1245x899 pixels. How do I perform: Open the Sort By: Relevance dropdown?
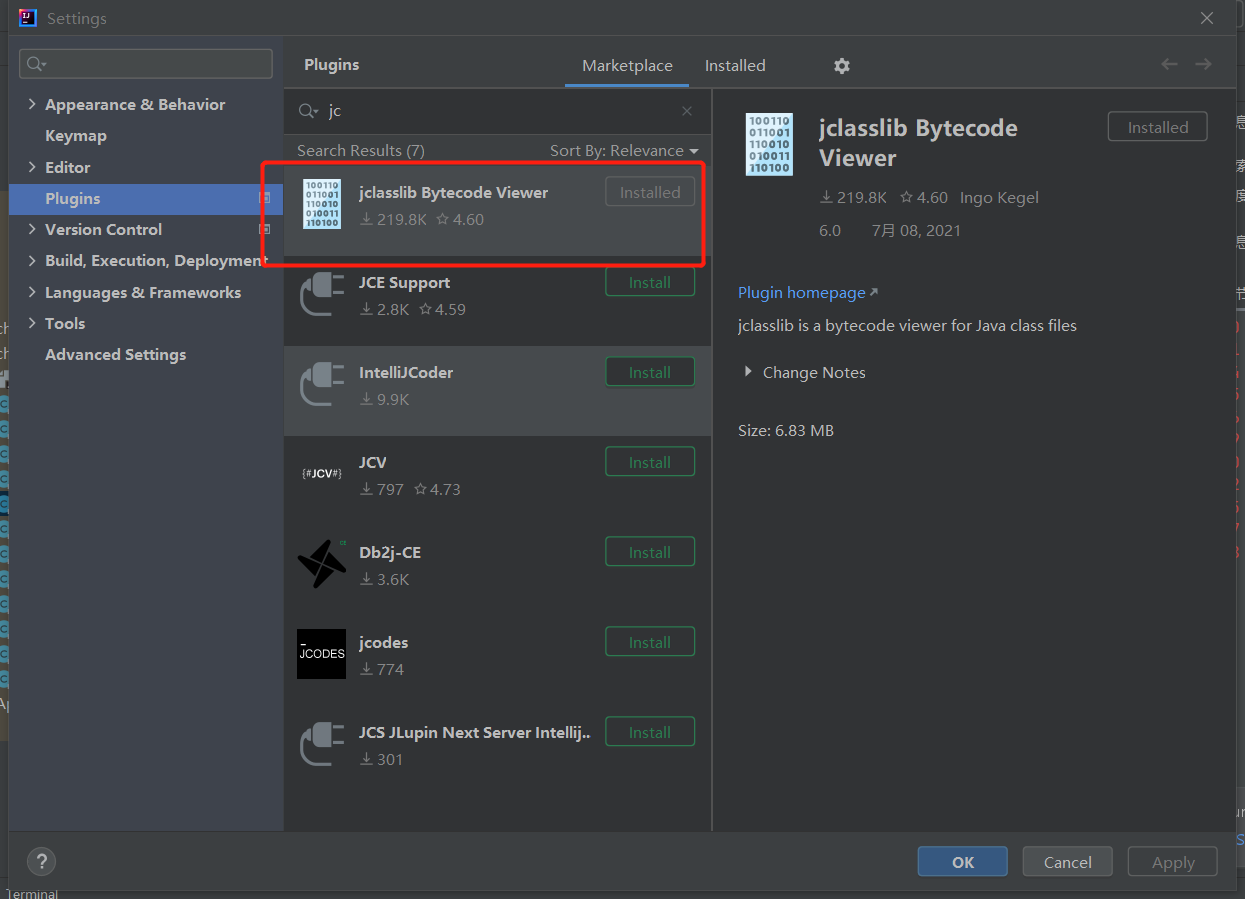(624, 151)
